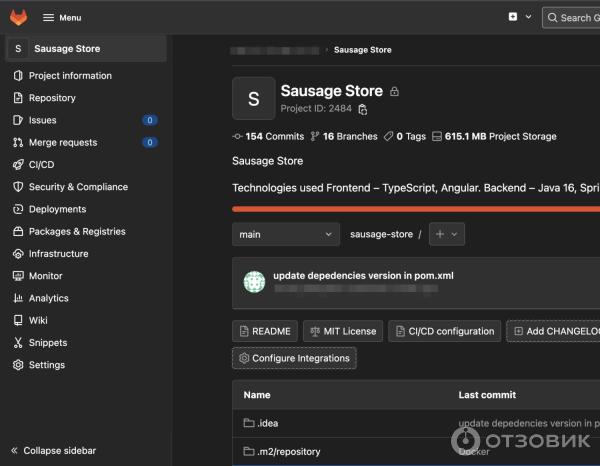Open the add-file plus dropdown
This screenshot has width=600, height=466.
(x=447, y=234)
